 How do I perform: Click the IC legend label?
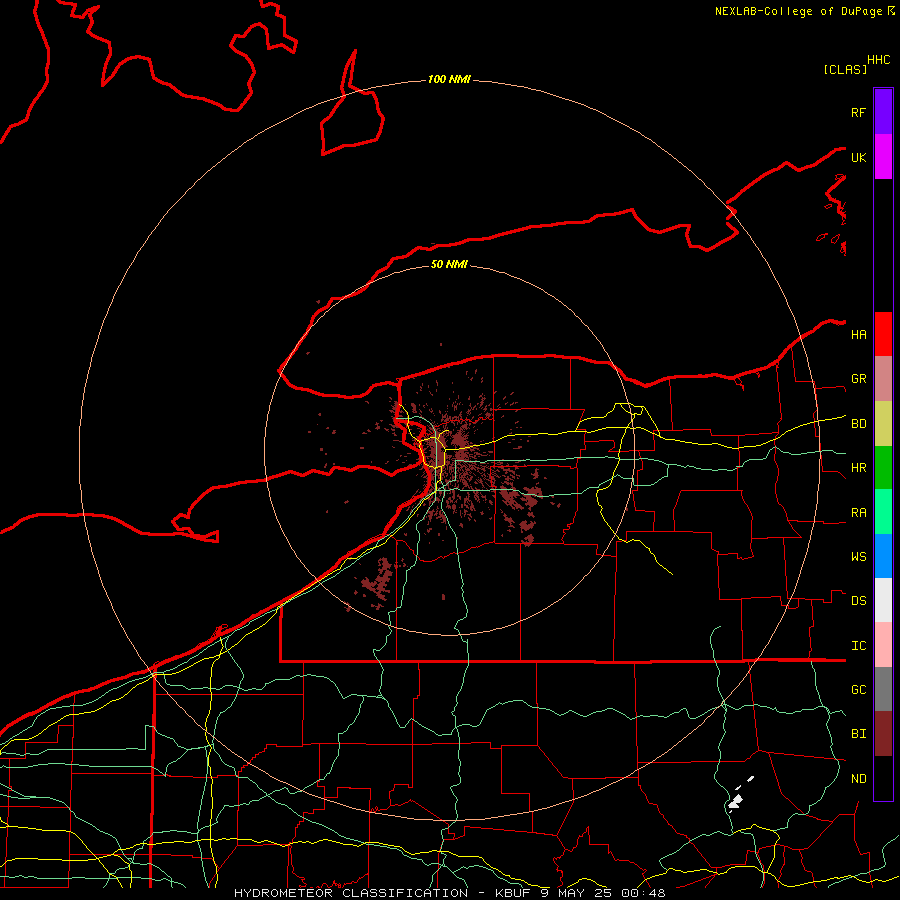pos(858,646)
